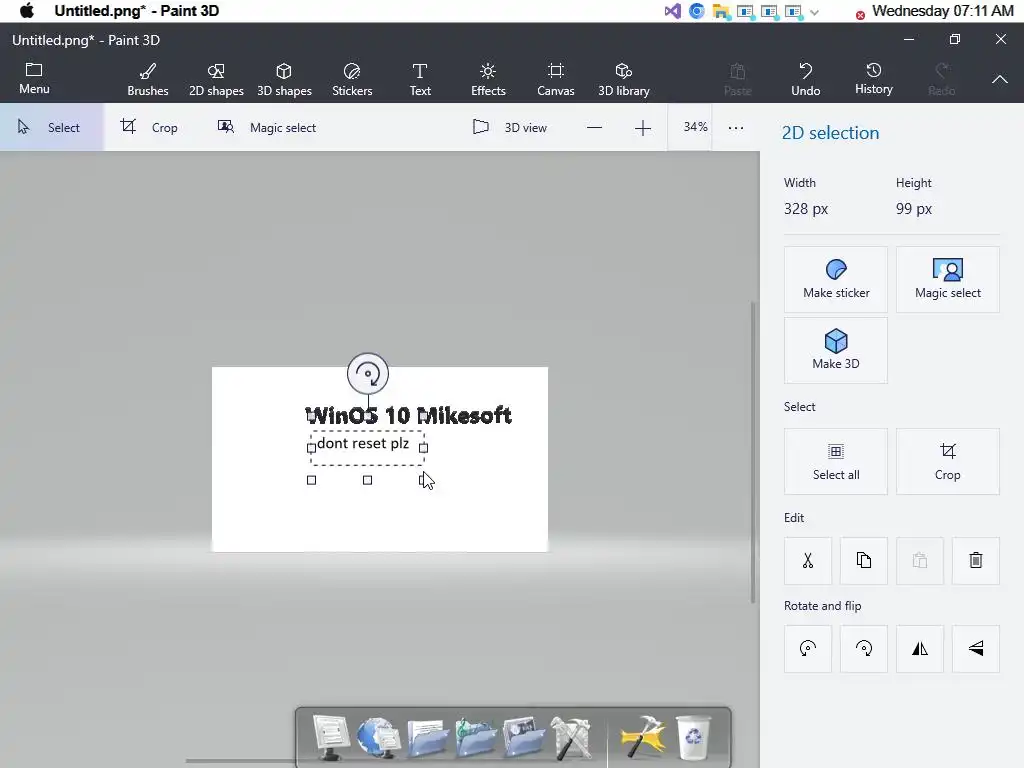Click the blue circular browser tray icon
The image size is (1024, 768).
click(x=697, y=11)
